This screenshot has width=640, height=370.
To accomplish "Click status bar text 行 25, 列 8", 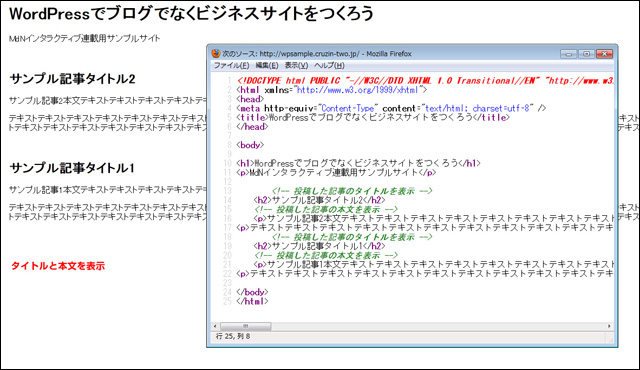I will pos(233,337).
